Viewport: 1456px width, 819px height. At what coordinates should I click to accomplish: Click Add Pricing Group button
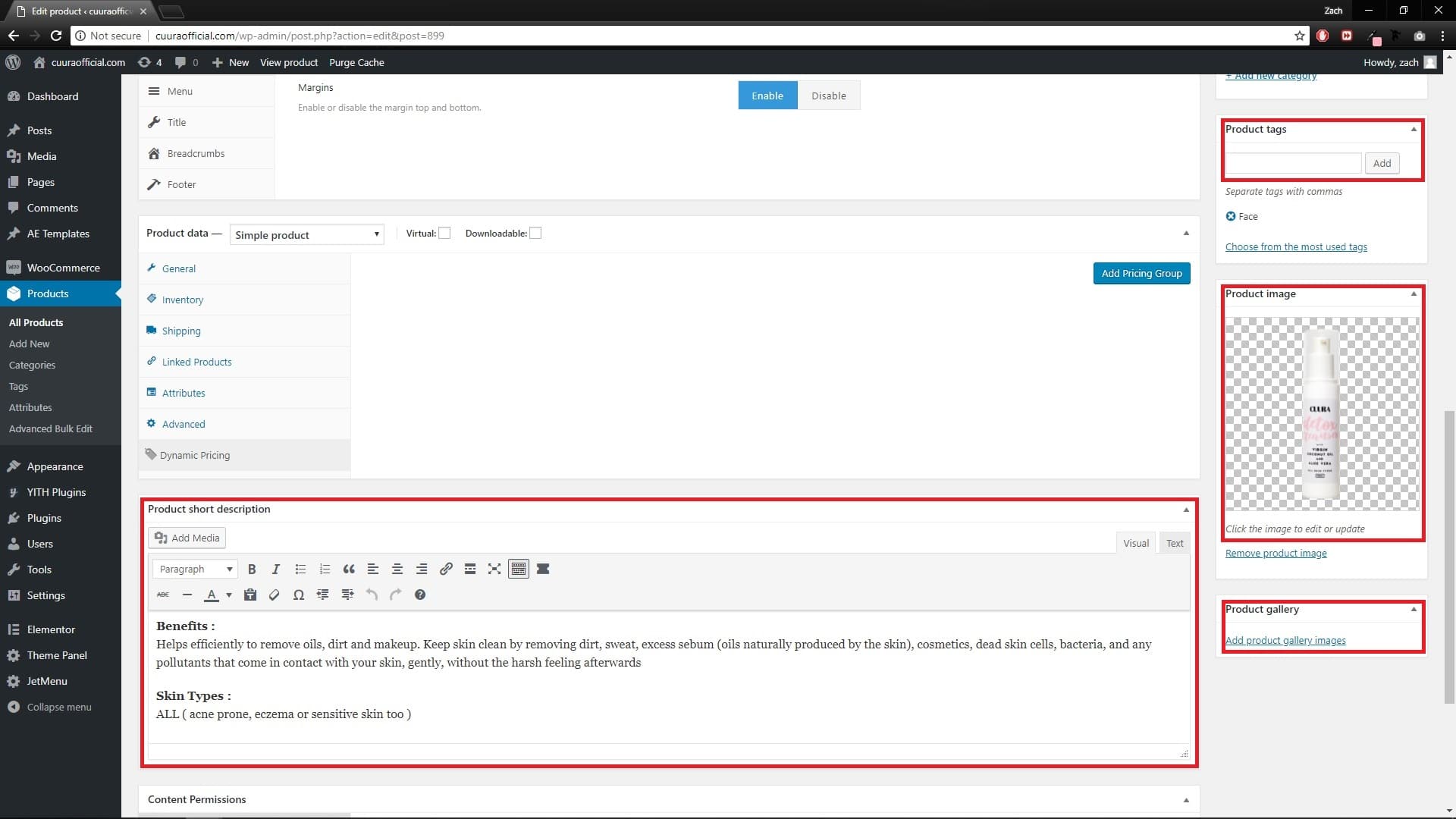1141,273
